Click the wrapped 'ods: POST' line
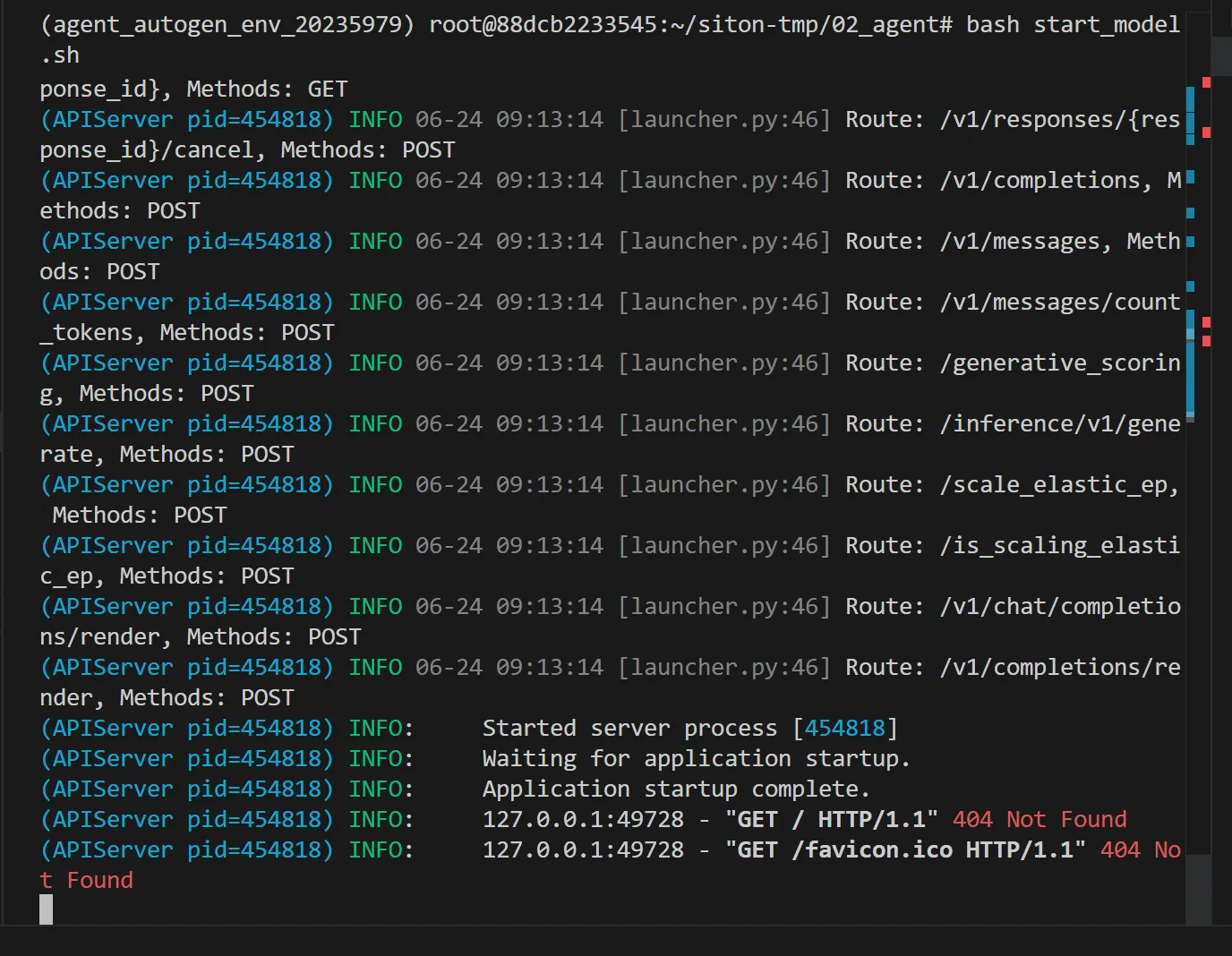Image resolution: width=1232 pixels, height=956 pixels. click(99, 271)
